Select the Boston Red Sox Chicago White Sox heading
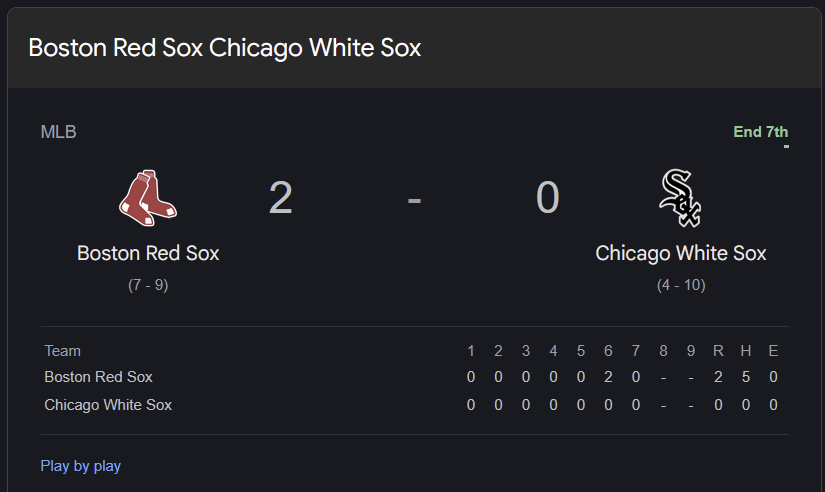The width and height of the screenshot is (825, 492). 225,48
